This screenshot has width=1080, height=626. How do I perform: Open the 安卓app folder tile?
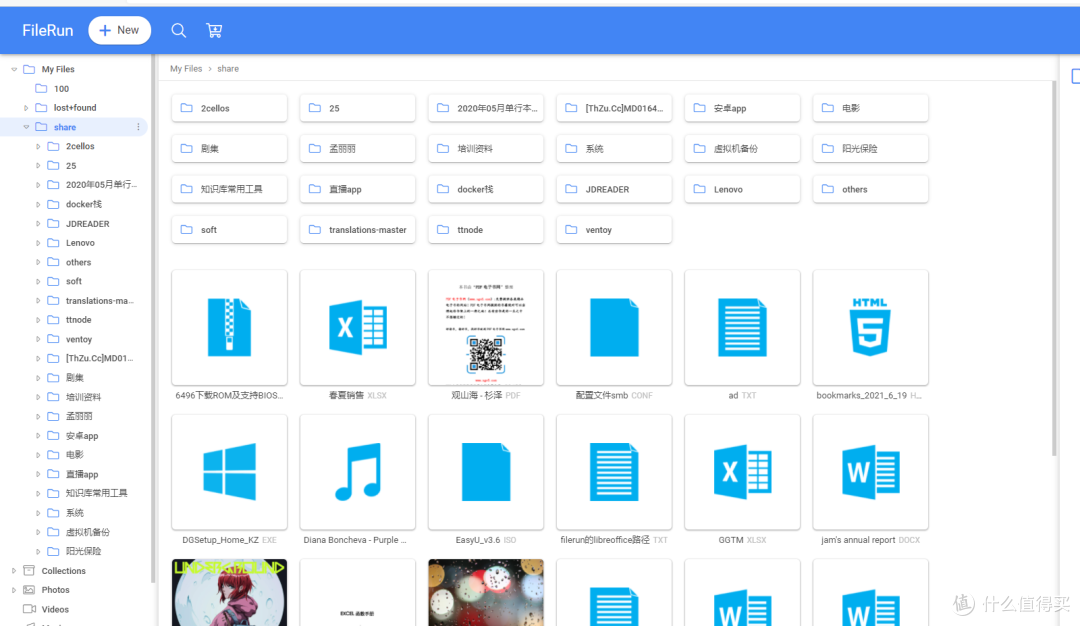[742, 108]
